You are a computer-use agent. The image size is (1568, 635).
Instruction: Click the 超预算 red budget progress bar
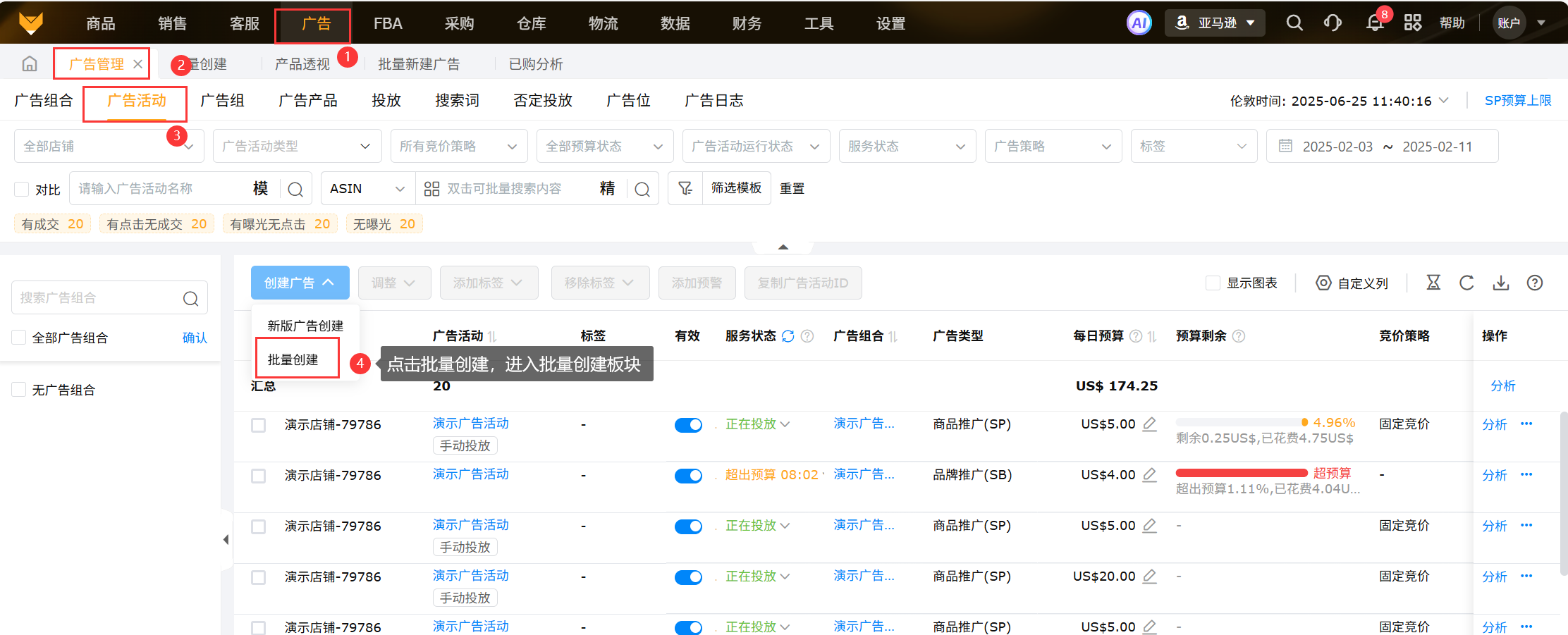click(x=1241, y=473)
